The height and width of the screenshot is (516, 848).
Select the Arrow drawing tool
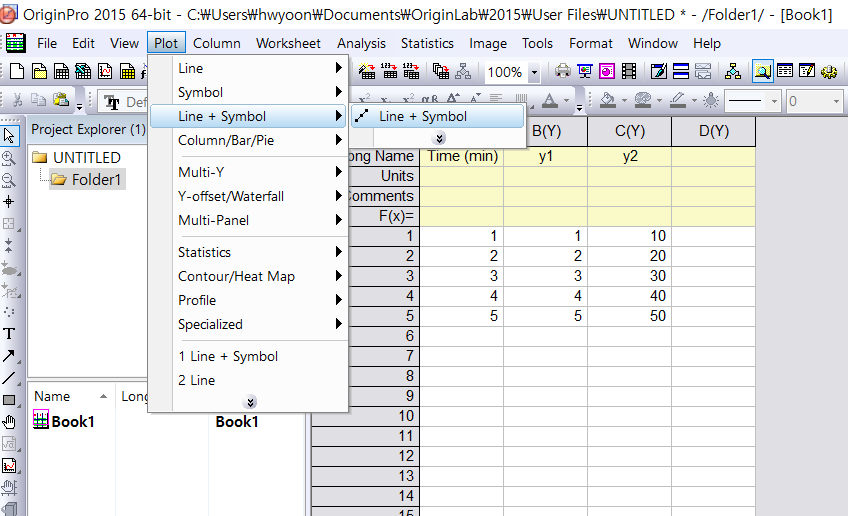point(9,356)
